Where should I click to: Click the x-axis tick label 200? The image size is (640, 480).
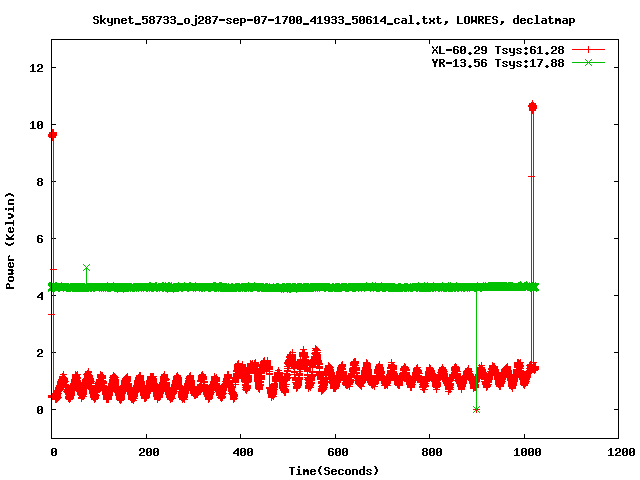(149, 452)
